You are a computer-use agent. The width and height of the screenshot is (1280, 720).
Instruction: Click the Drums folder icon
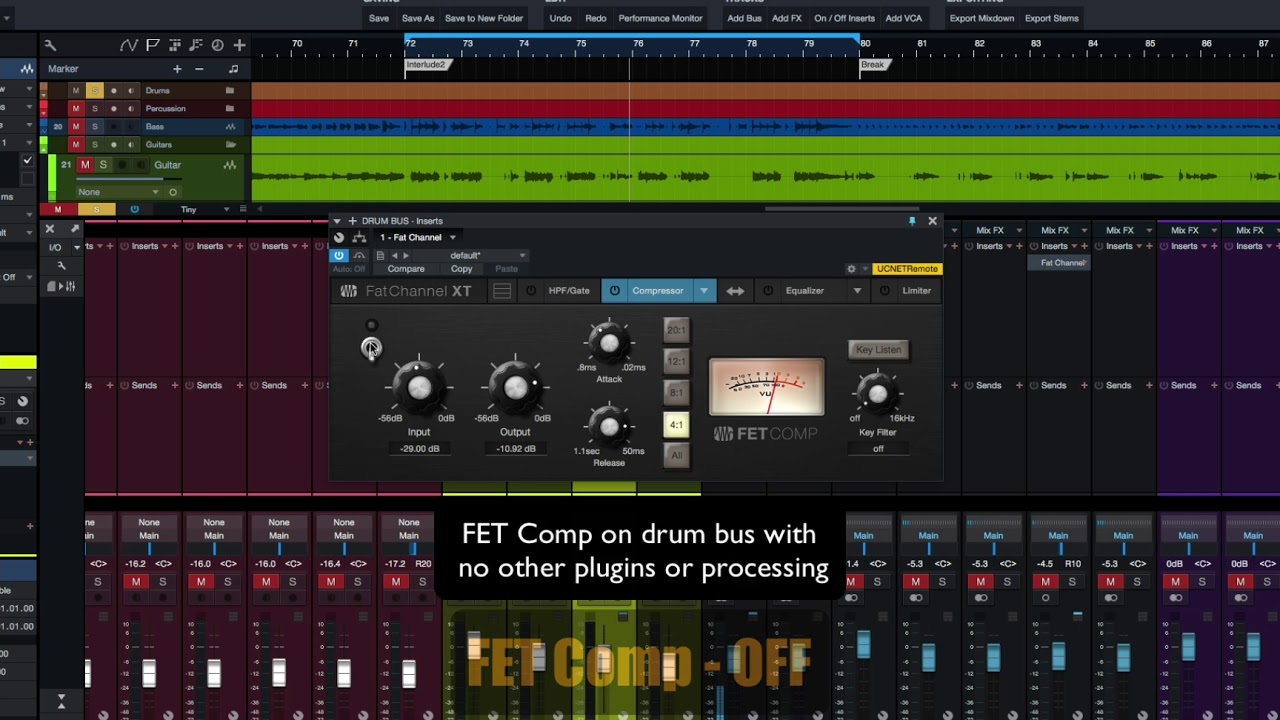point(230,91)
